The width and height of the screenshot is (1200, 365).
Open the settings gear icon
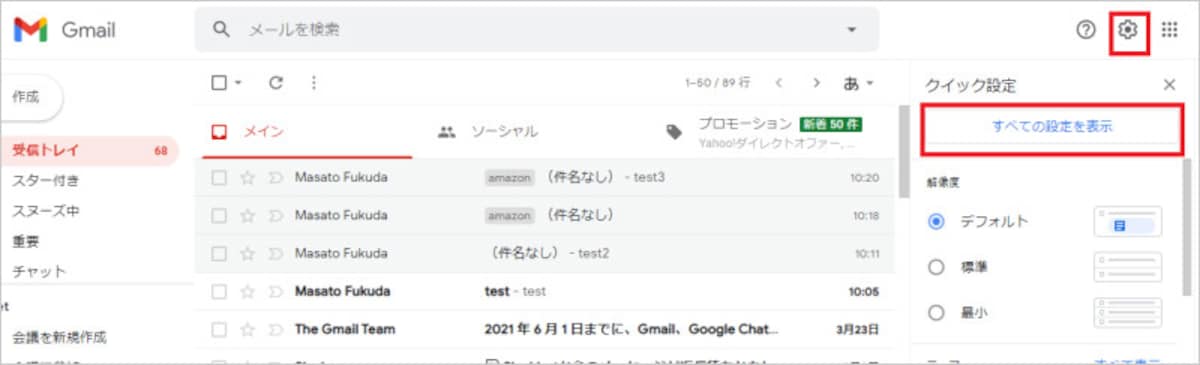click(1129, 30)
